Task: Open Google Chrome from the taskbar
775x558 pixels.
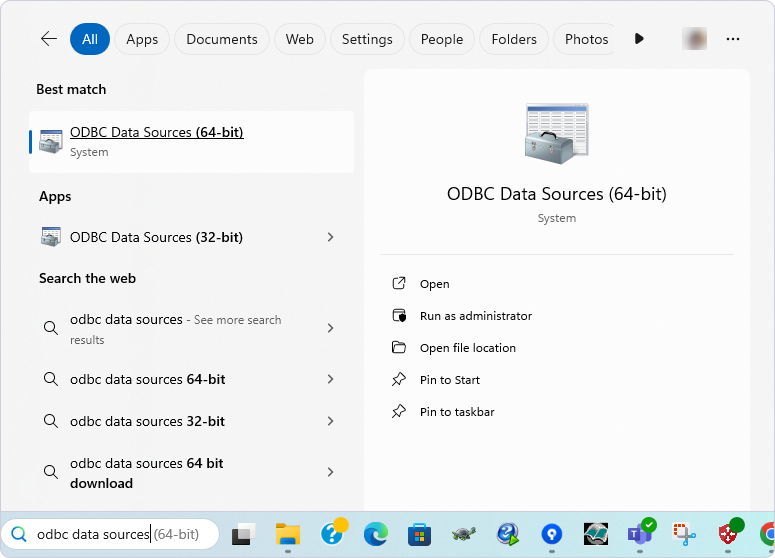Action: [x=768, y=534]
